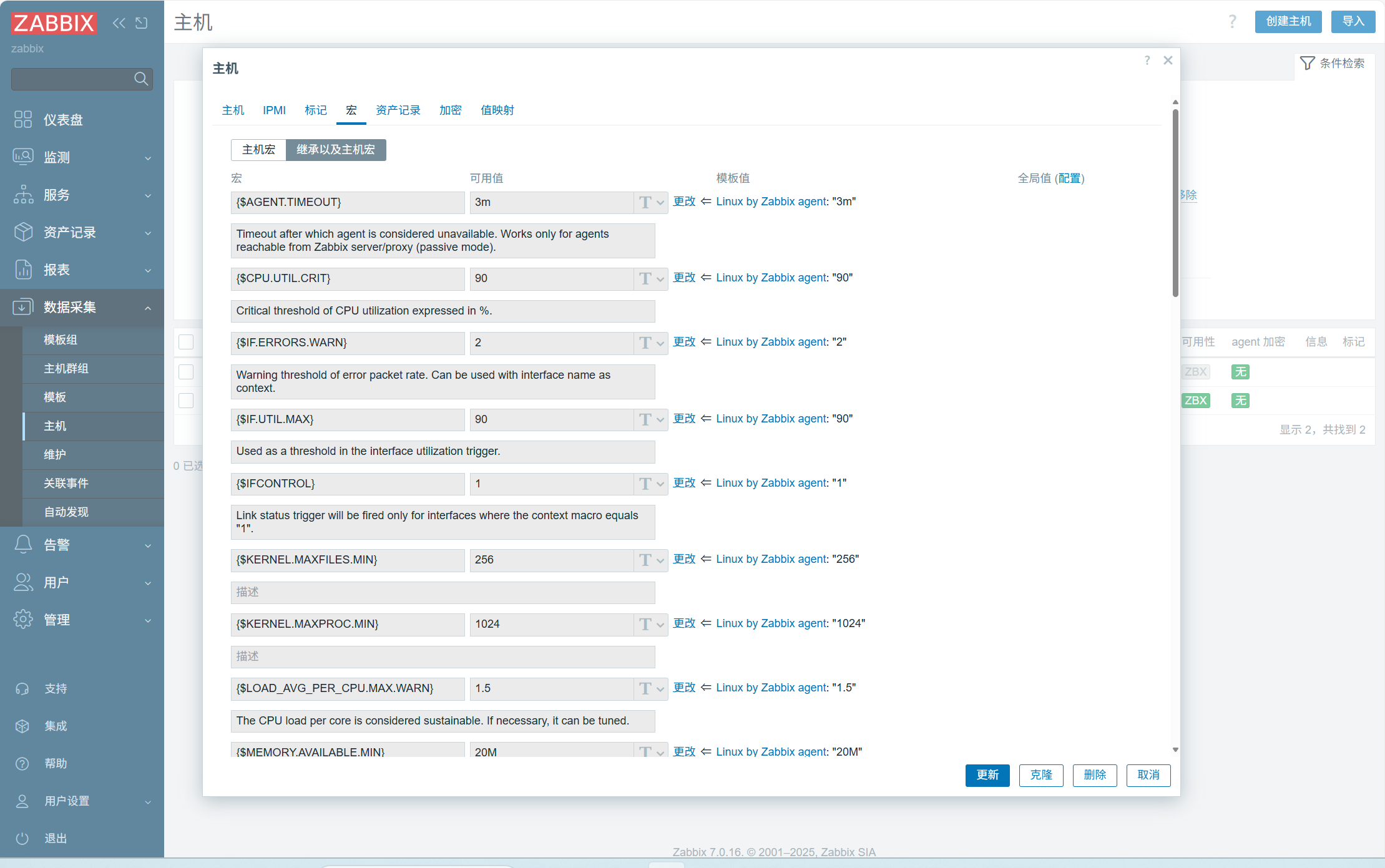This screenshot has width=1385, height=868.
Task: Click the 报表 reports icon
Action: [23, 270]
